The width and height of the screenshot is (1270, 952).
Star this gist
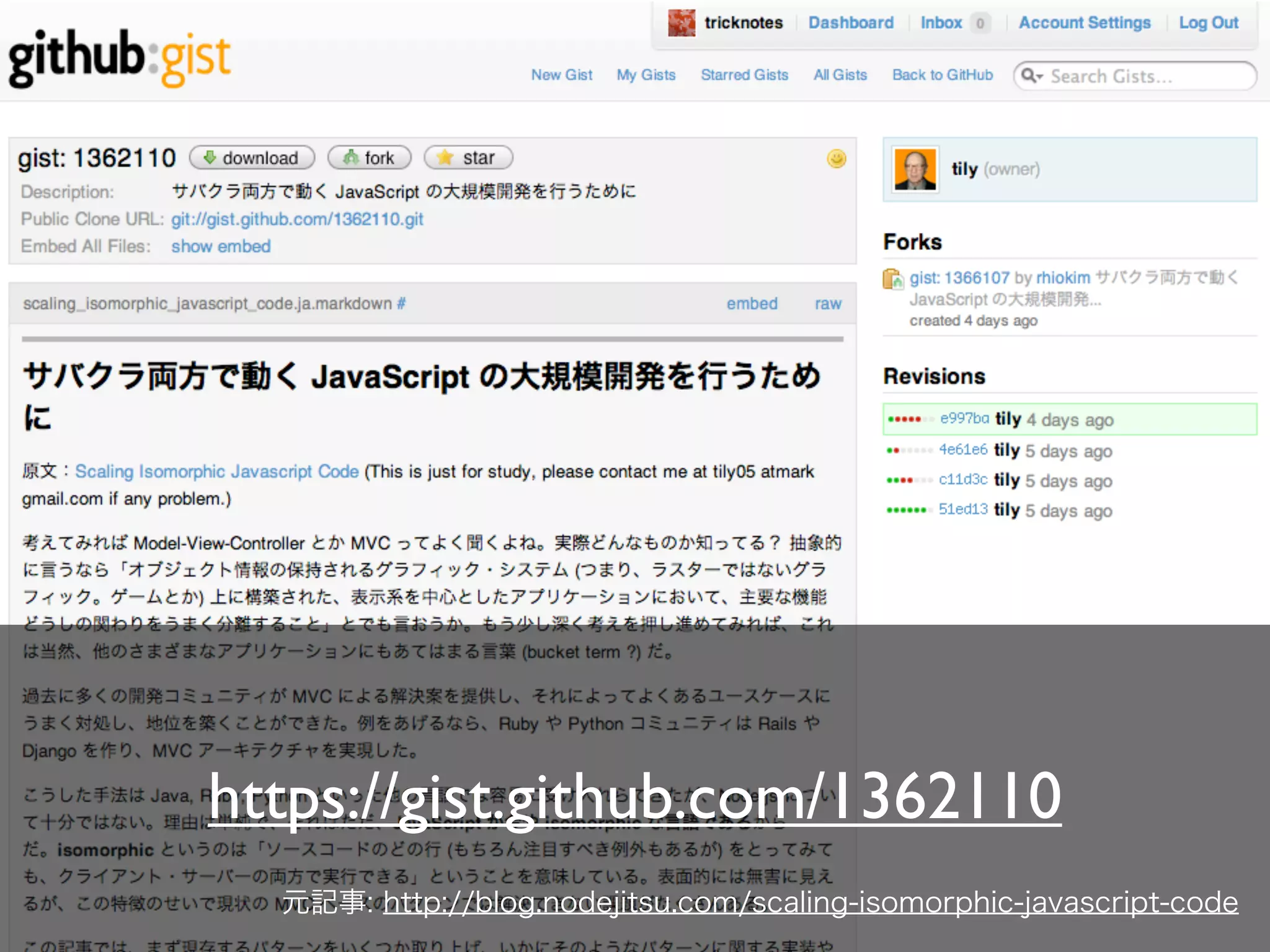(x=468, y=157)
